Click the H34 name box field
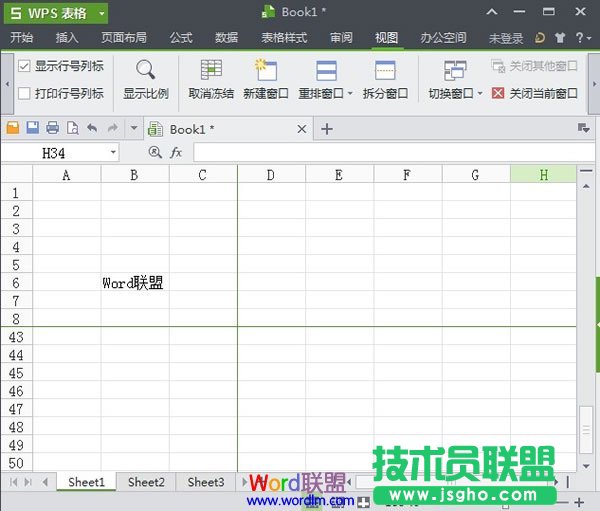Image resolution: width=600 pixels, height=511 pixels. tap(55, 153)
